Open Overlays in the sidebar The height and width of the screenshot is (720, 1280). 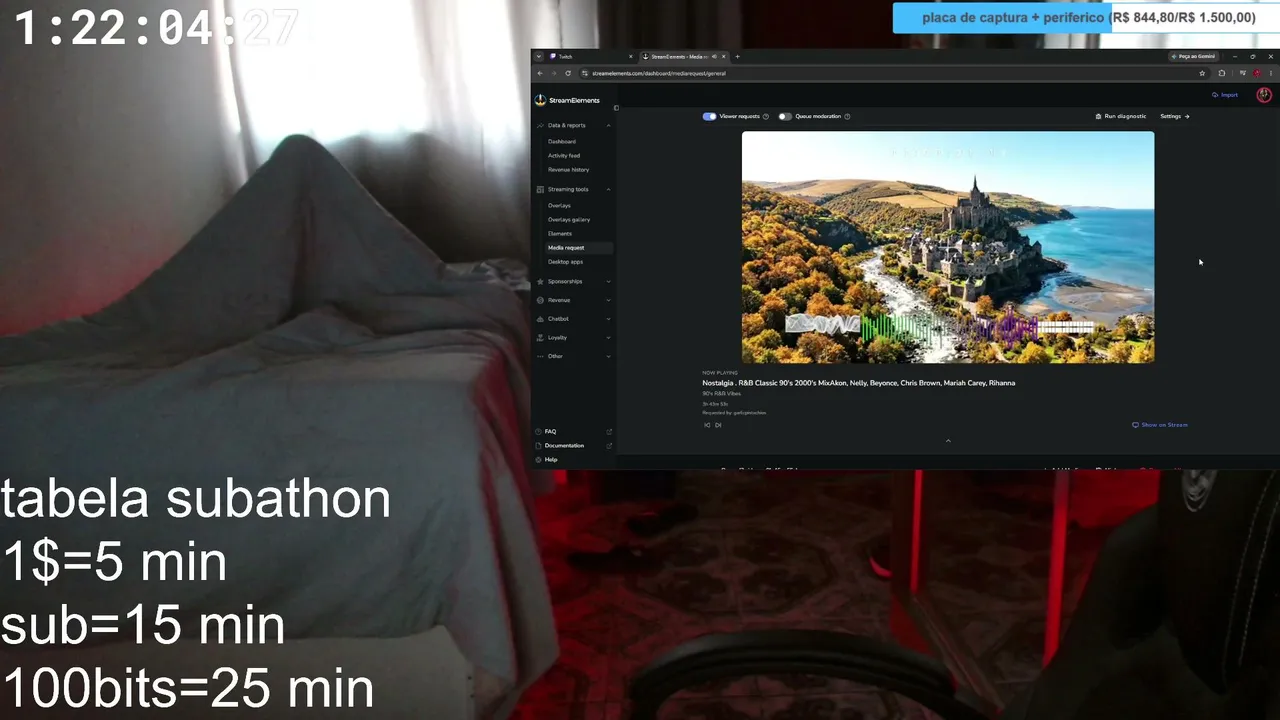[559, 205]
